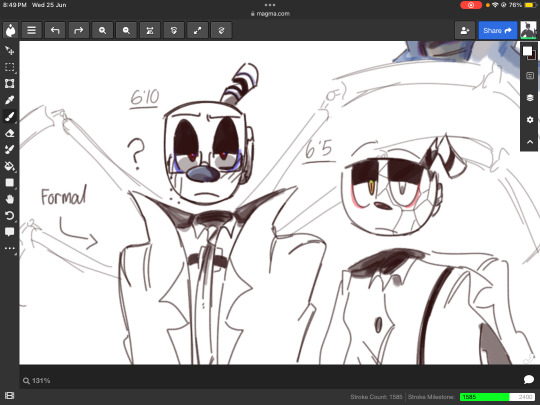Viewport: 540px width, 405px height.
Task: Fit the canvas to the screen
Action: (x=150, y=30)
